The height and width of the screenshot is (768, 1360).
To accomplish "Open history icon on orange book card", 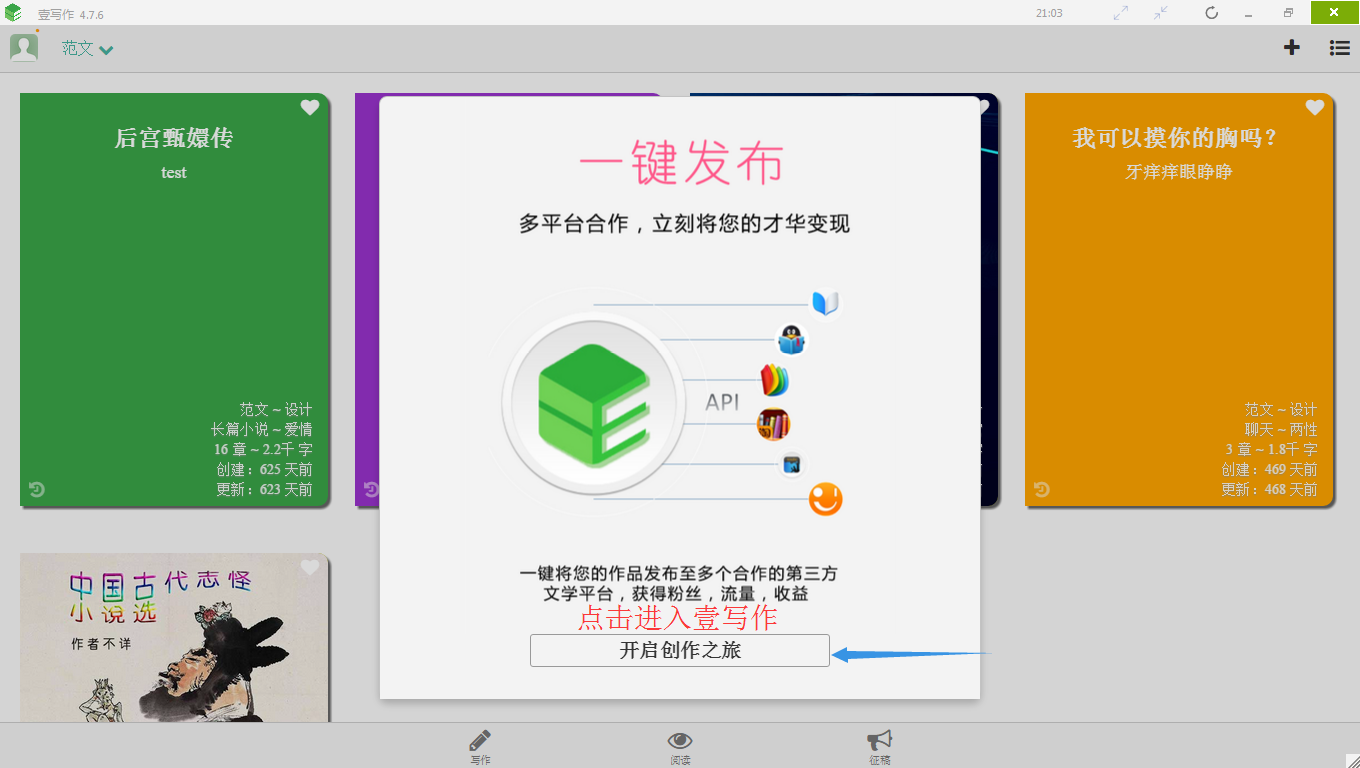I will coord(1042,489).
